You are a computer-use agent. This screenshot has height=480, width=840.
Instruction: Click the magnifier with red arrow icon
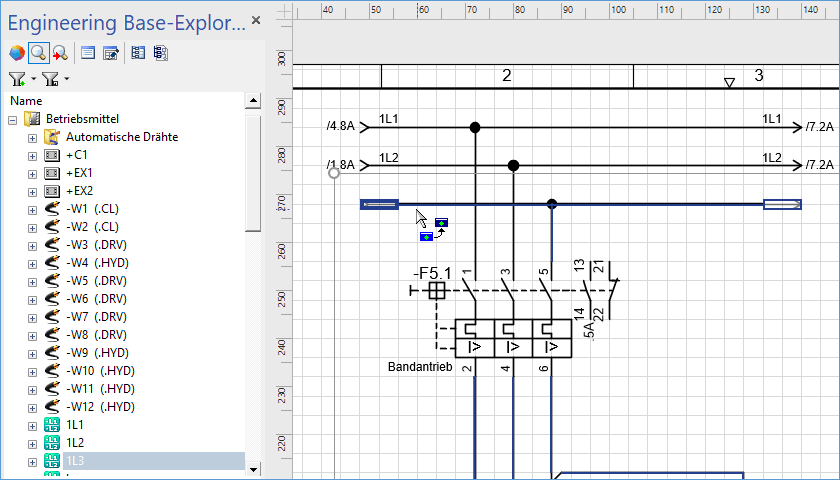(60, 53)
